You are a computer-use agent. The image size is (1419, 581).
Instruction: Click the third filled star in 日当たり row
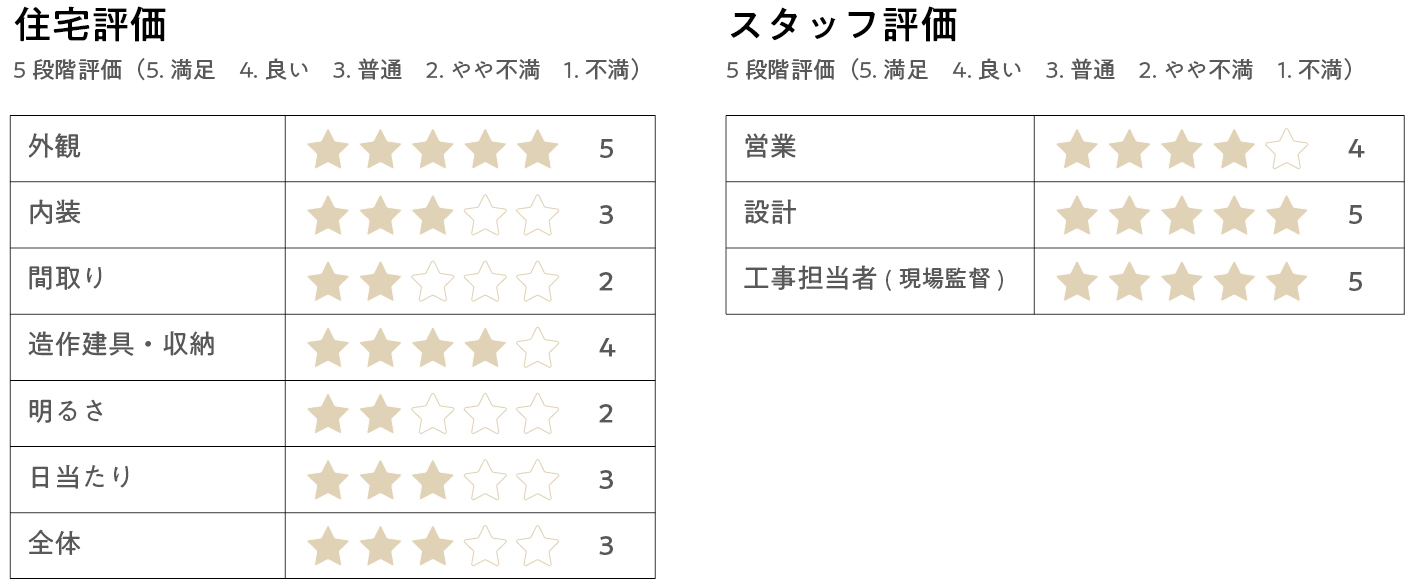pos(433,479)
